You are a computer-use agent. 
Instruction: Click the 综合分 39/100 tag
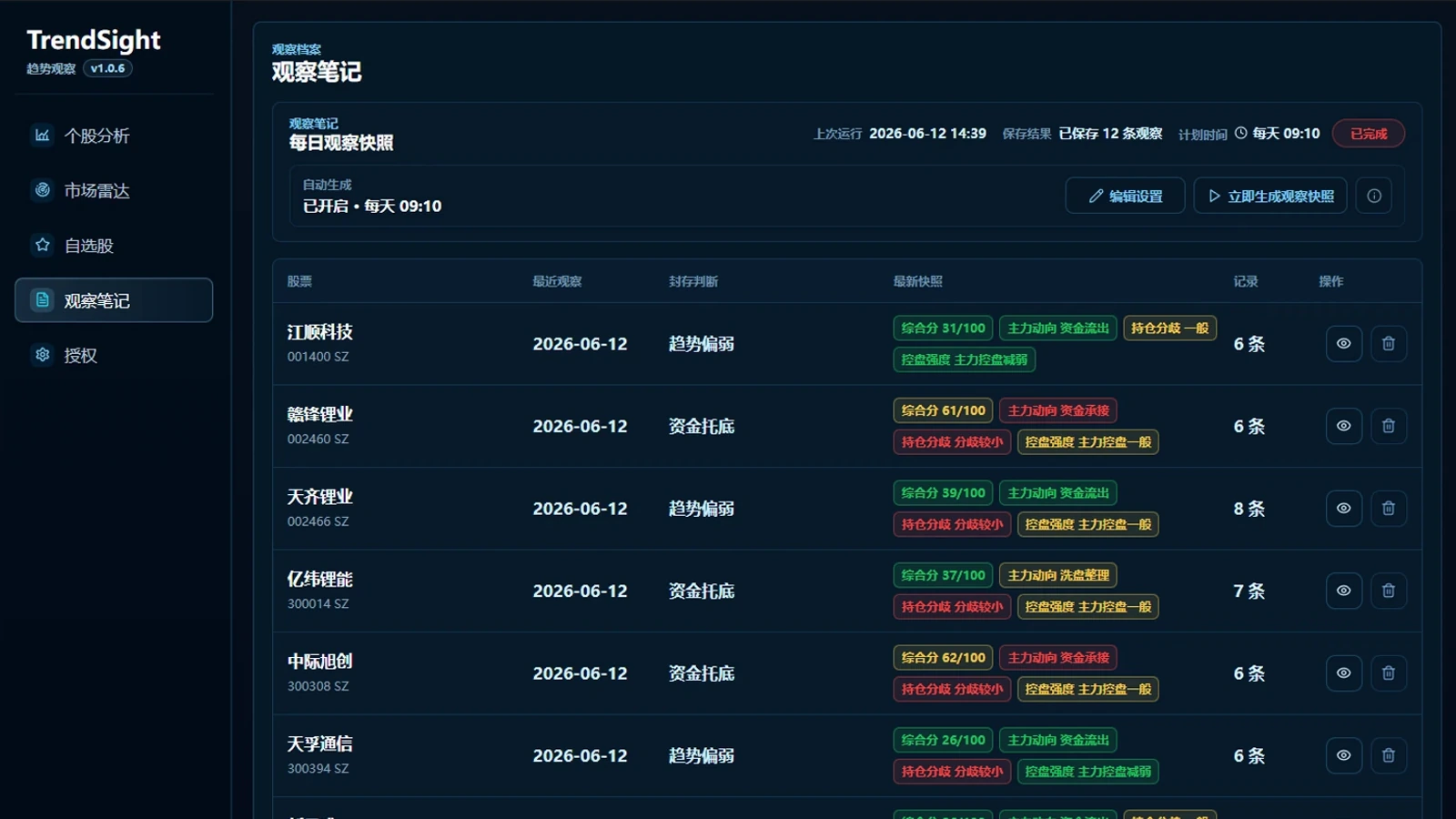(943, 493)
